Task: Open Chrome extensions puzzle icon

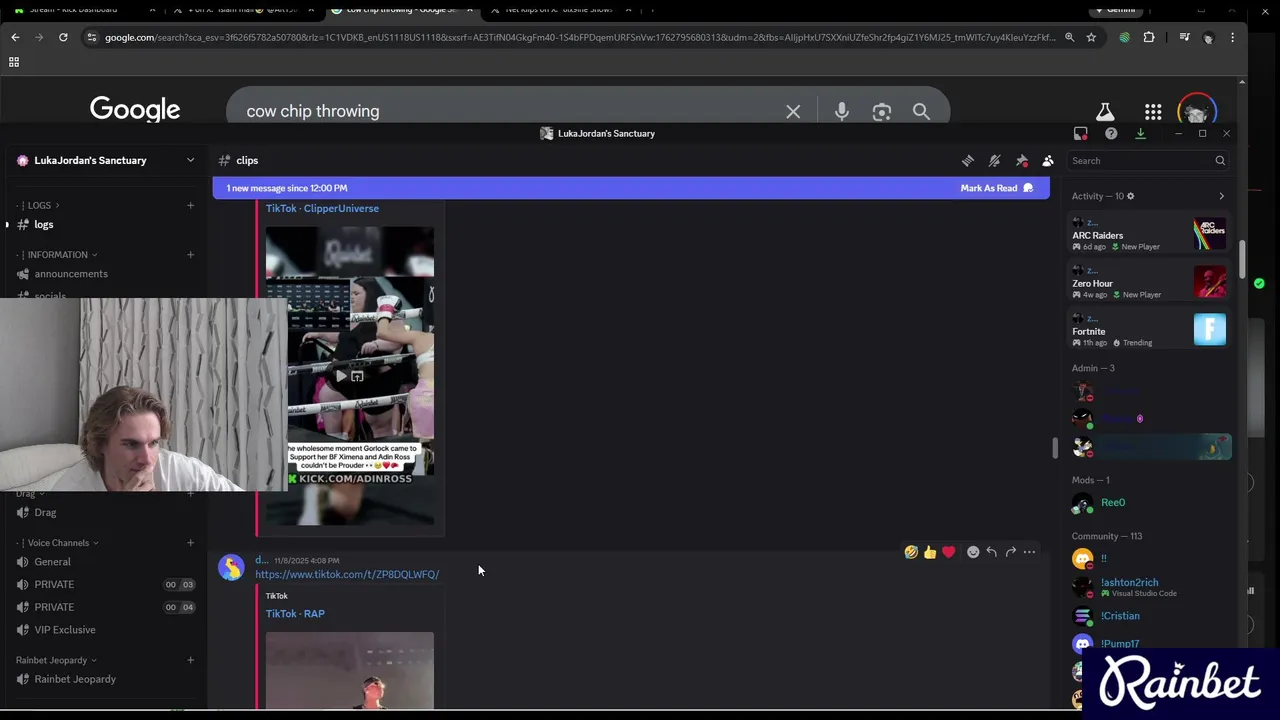Action: point(1149,37)
